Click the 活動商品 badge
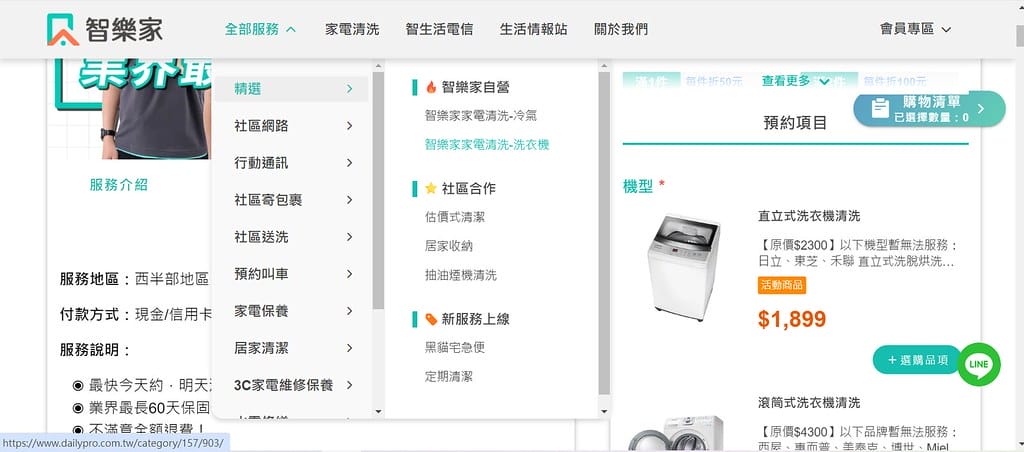The width and height of the screenshot is (1024, 452). click(782, 285)
